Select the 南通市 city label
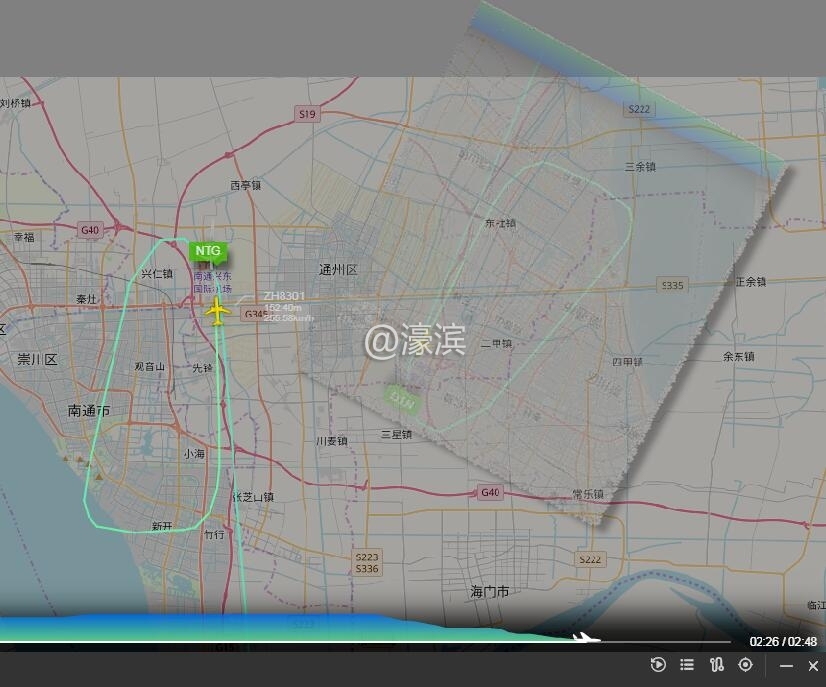Viewport: 826px width, 687px height. pos(89,411)
